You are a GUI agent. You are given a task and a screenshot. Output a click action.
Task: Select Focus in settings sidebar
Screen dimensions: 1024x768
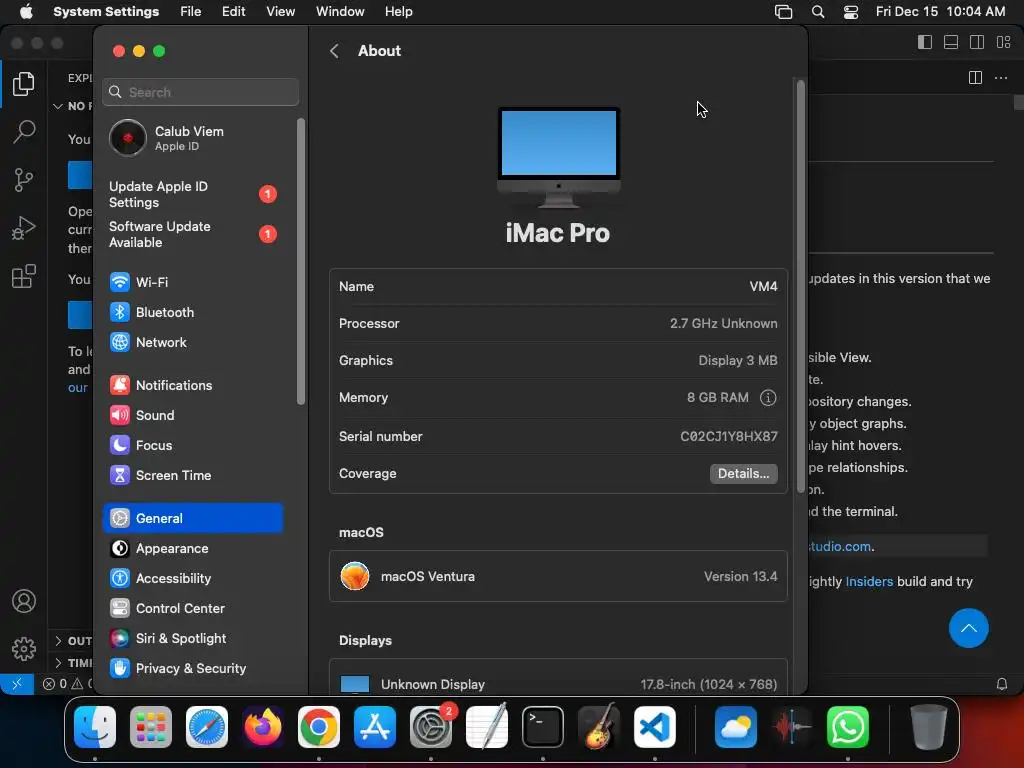[x=193, y=445]
